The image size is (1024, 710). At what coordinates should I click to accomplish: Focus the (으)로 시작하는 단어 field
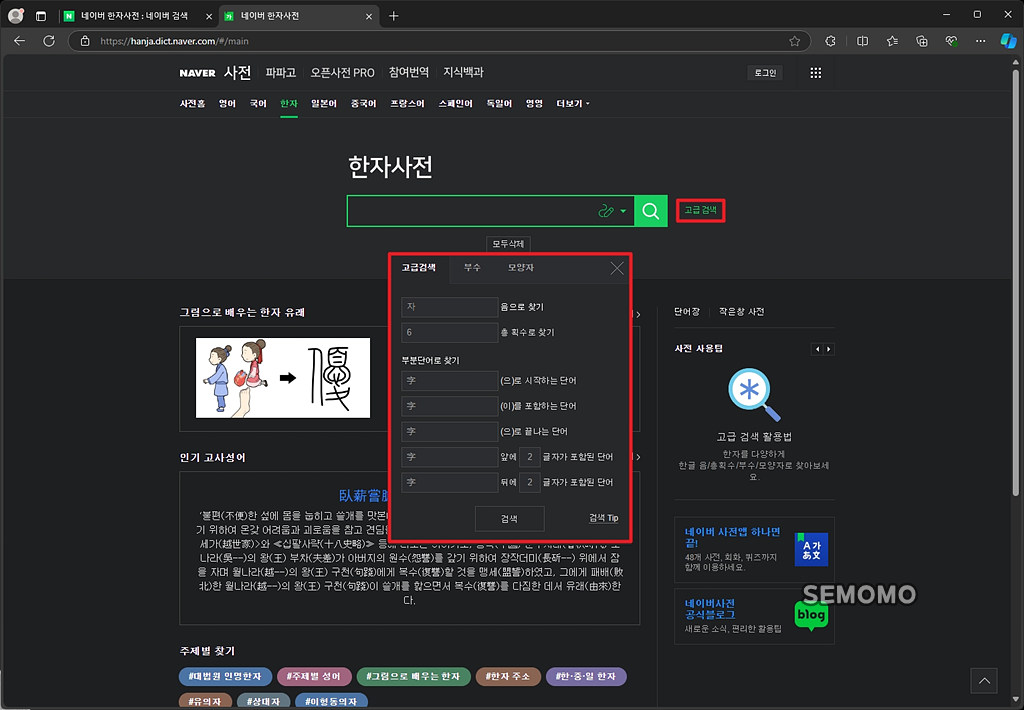pos(449,381)
